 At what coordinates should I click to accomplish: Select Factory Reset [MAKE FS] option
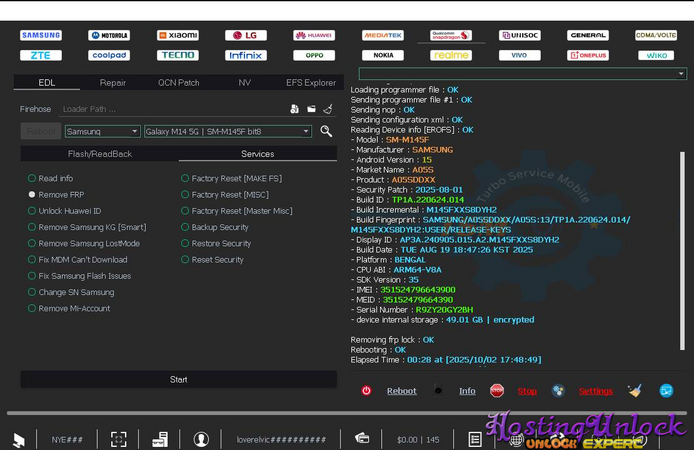coord(185,178)
